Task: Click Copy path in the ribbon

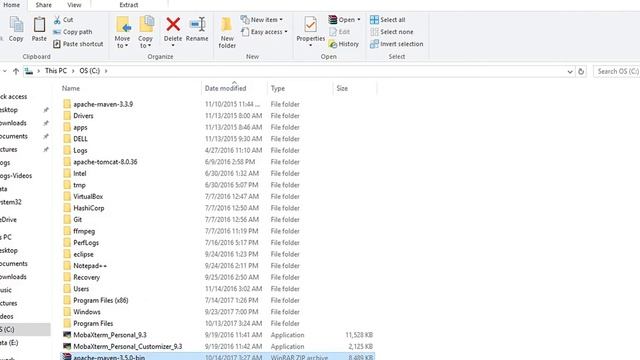Action: 73,32
